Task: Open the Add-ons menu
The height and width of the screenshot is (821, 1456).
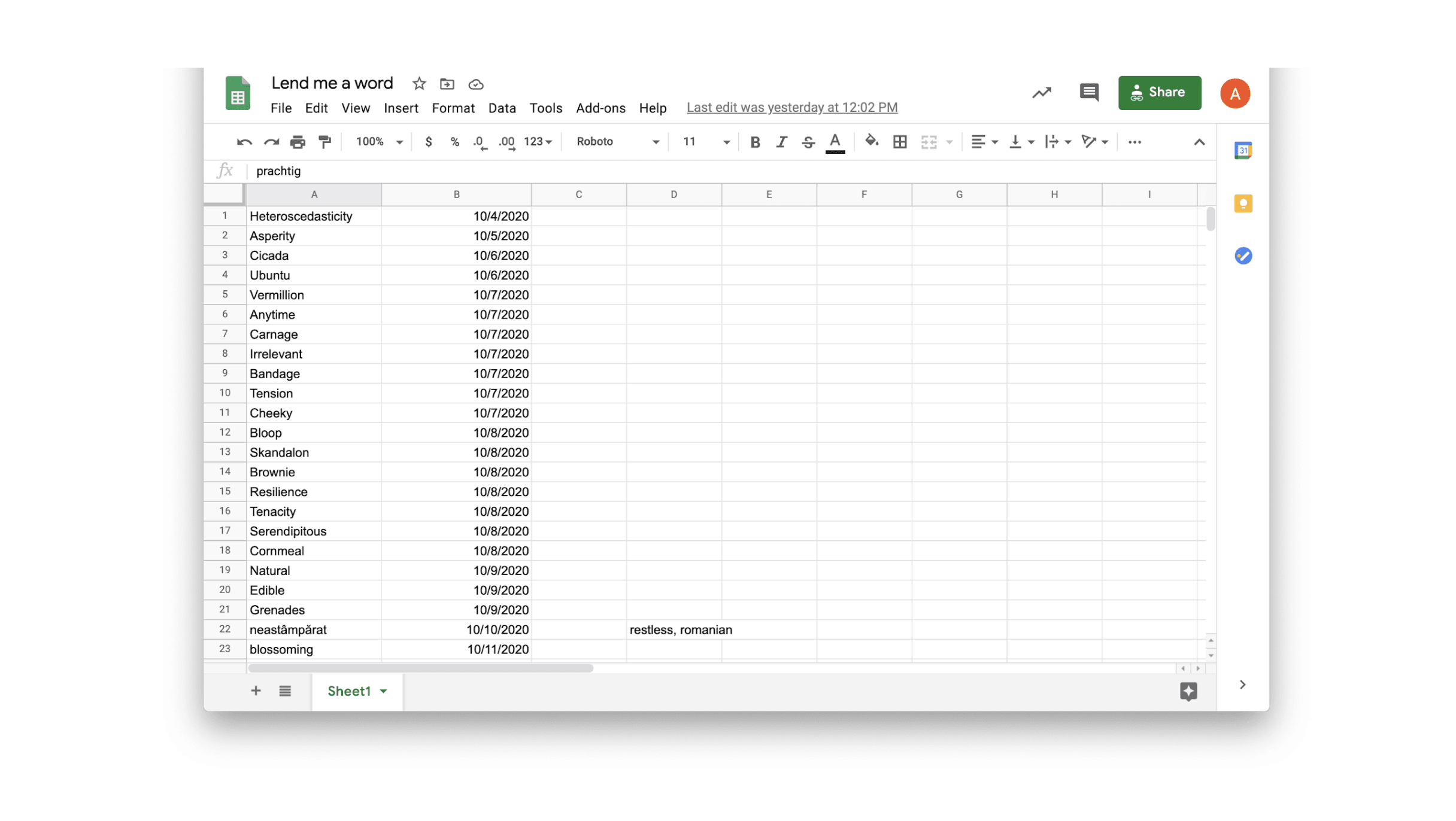Action: point(600,108)
